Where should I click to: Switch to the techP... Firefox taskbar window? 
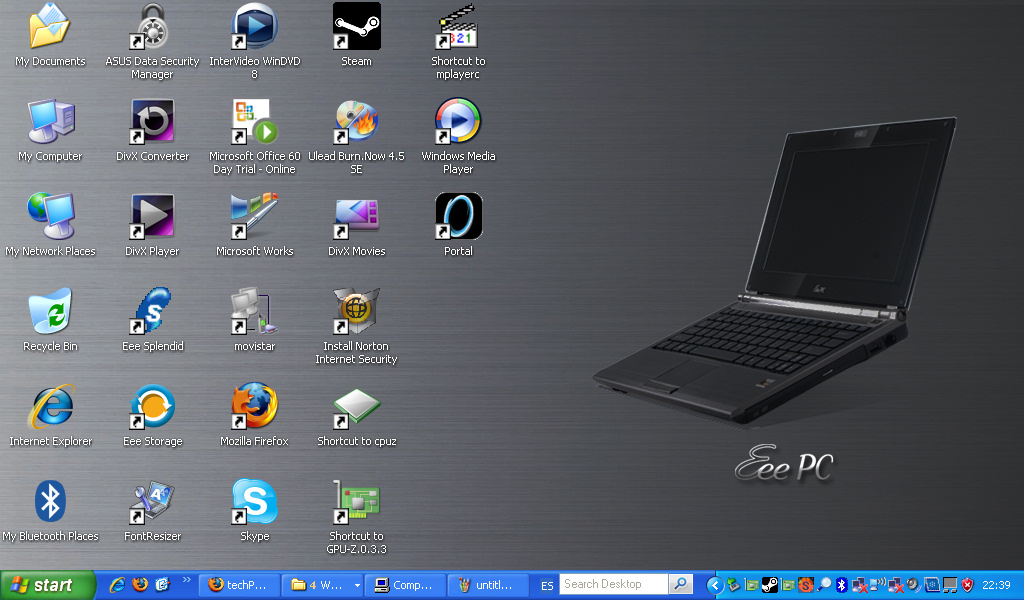coord(238,585)
